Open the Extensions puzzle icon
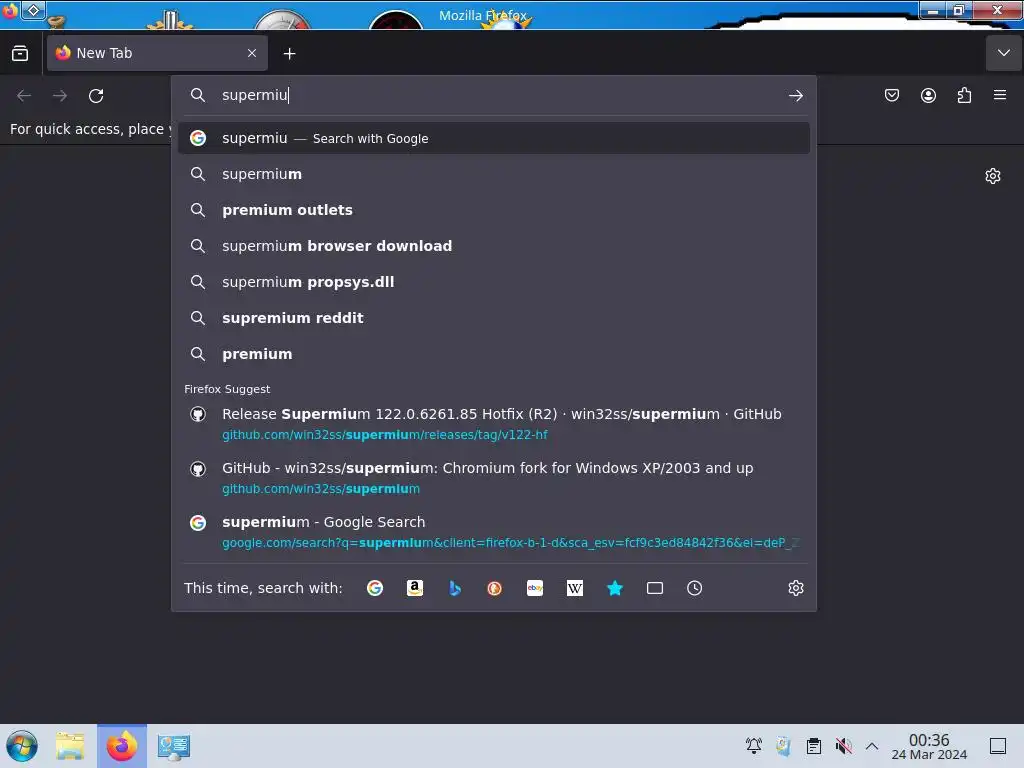Viewport: 1024px width, 768px height. tap(964, 95)
